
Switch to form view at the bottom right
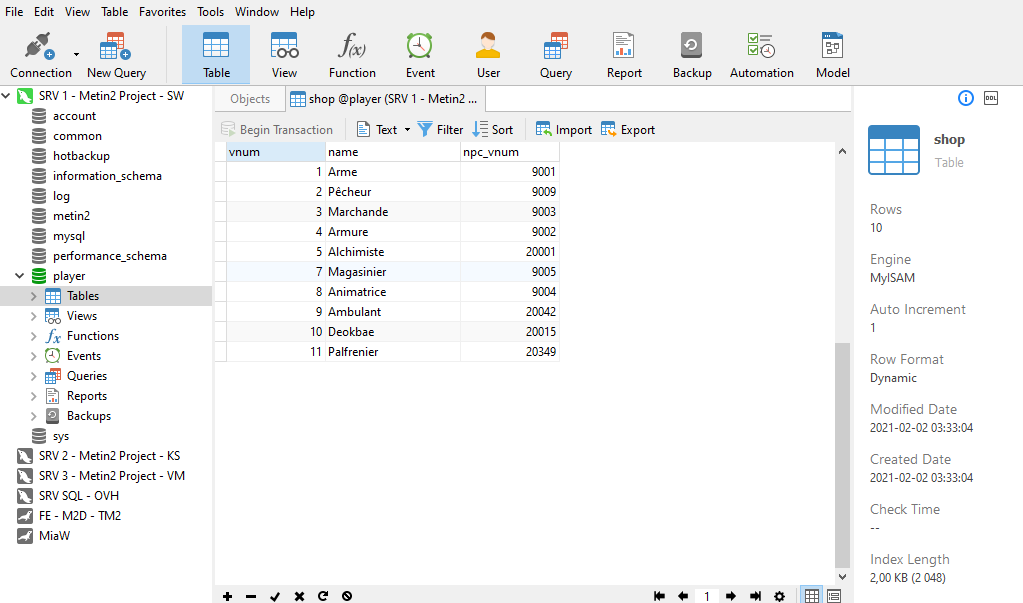(834, 596)
